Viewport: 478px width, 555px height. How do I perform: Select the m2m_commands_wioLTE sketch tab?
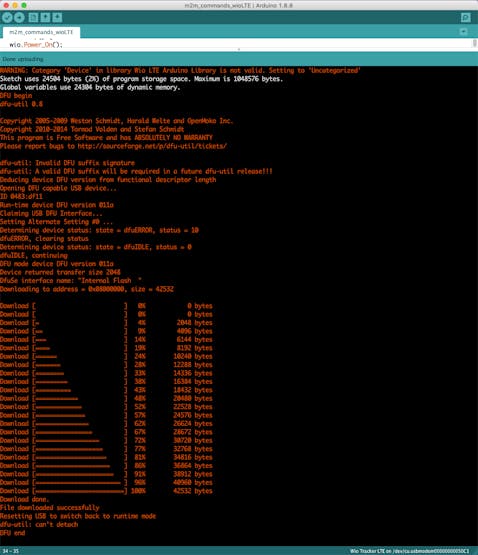point(41,32)
